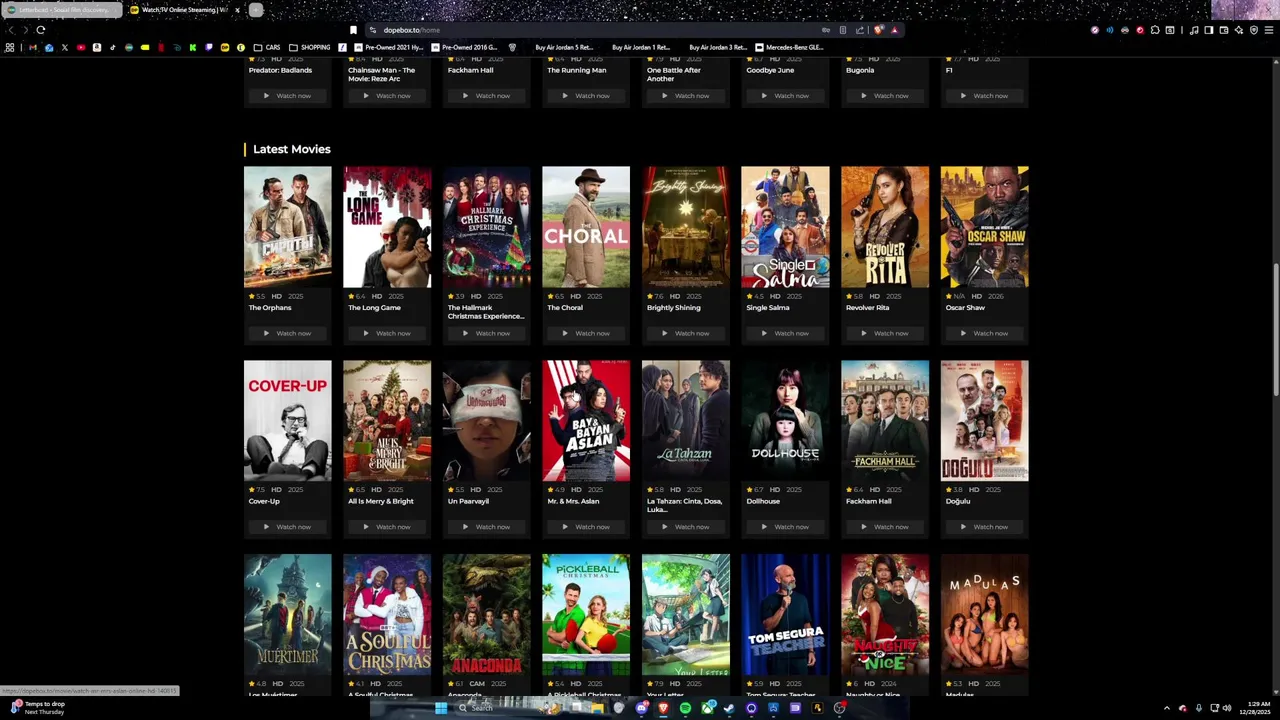Click the All Is Merry & Bright title

pyautogui.click(x=381, y=501)
